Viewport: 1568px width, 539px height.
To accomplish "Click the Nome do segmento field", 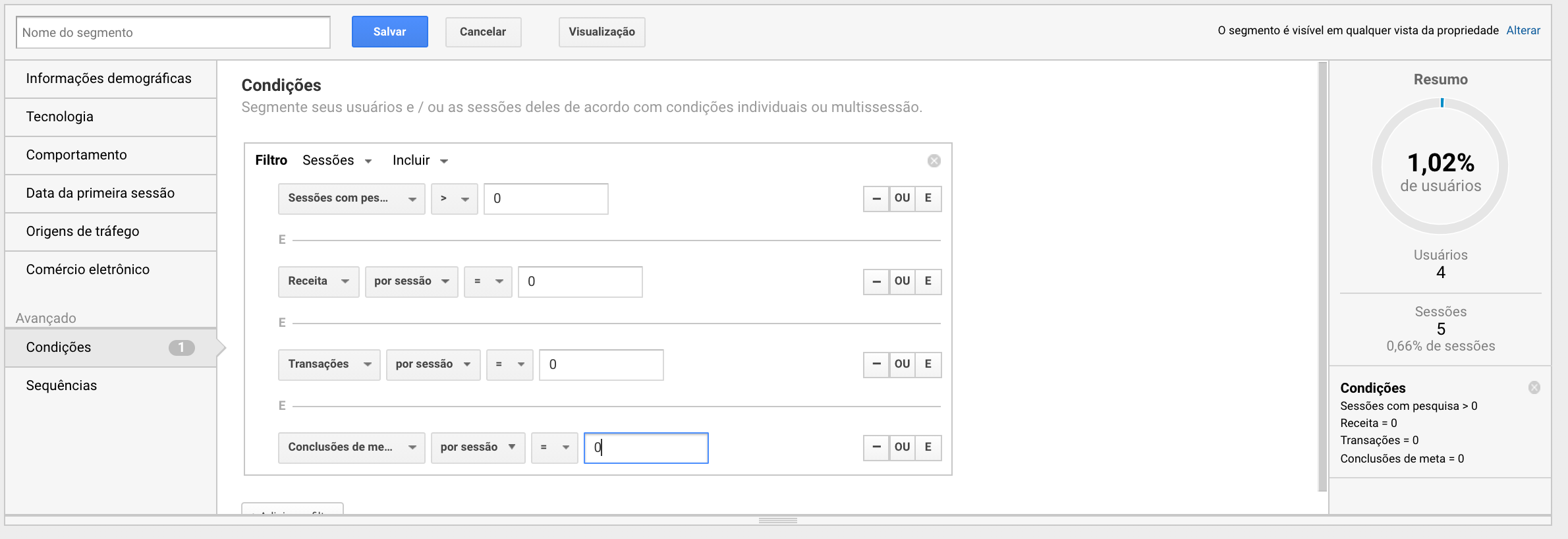I will [x=173, y=32].
